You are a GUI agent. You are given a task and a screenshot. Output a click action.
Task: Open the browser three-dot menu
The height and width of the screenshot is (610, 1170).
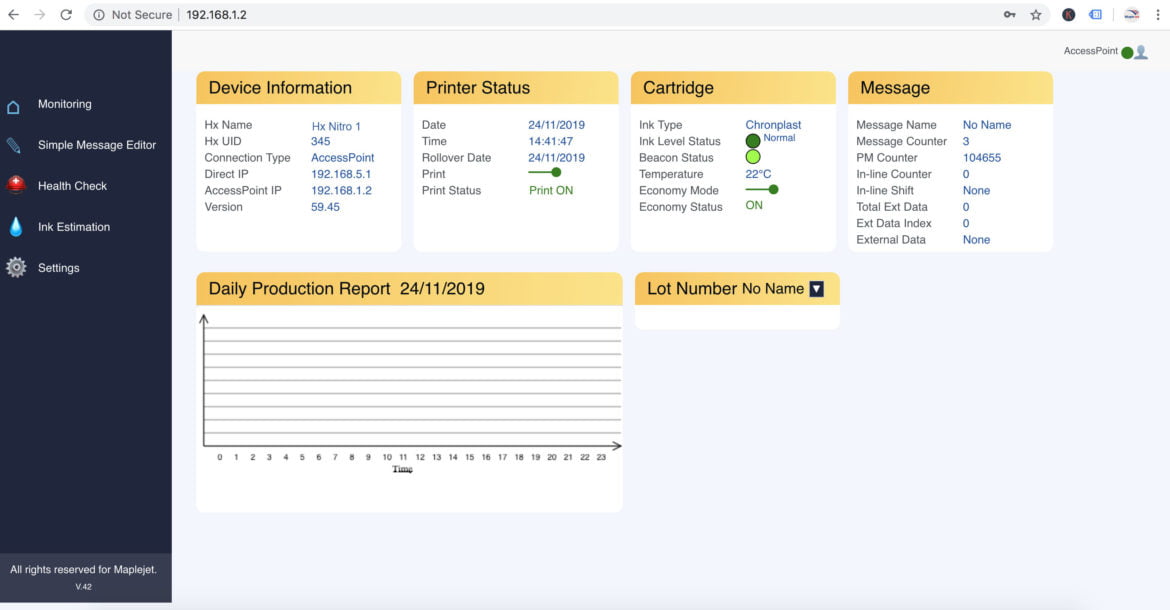pyautogui.click(x=1155, y=15)
